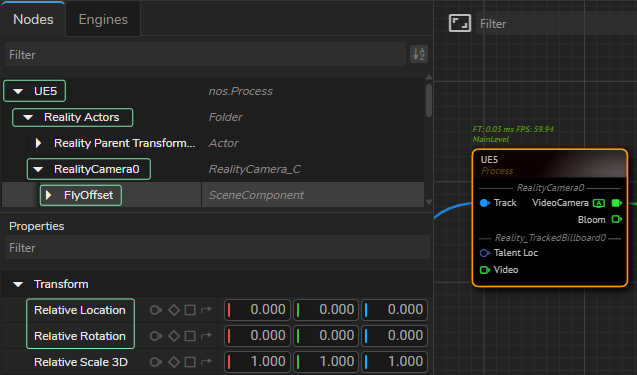This screenshot has width=637, height=375.
Task: Collapse the Transform properties section
Action: (18, 284)
